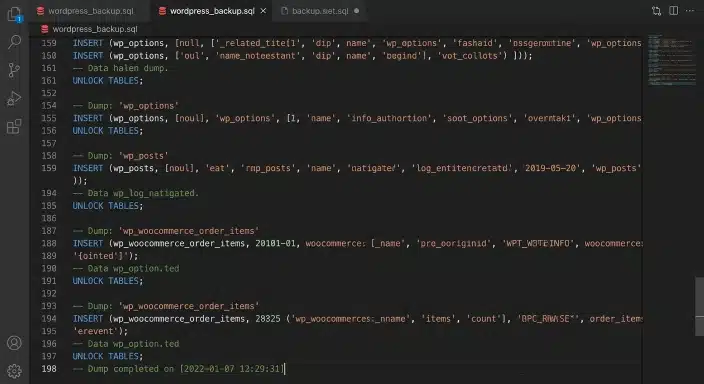The width and height of the screenshot is (704, 384).
Task: Open the Extensions view
Action: coord(14,127)
